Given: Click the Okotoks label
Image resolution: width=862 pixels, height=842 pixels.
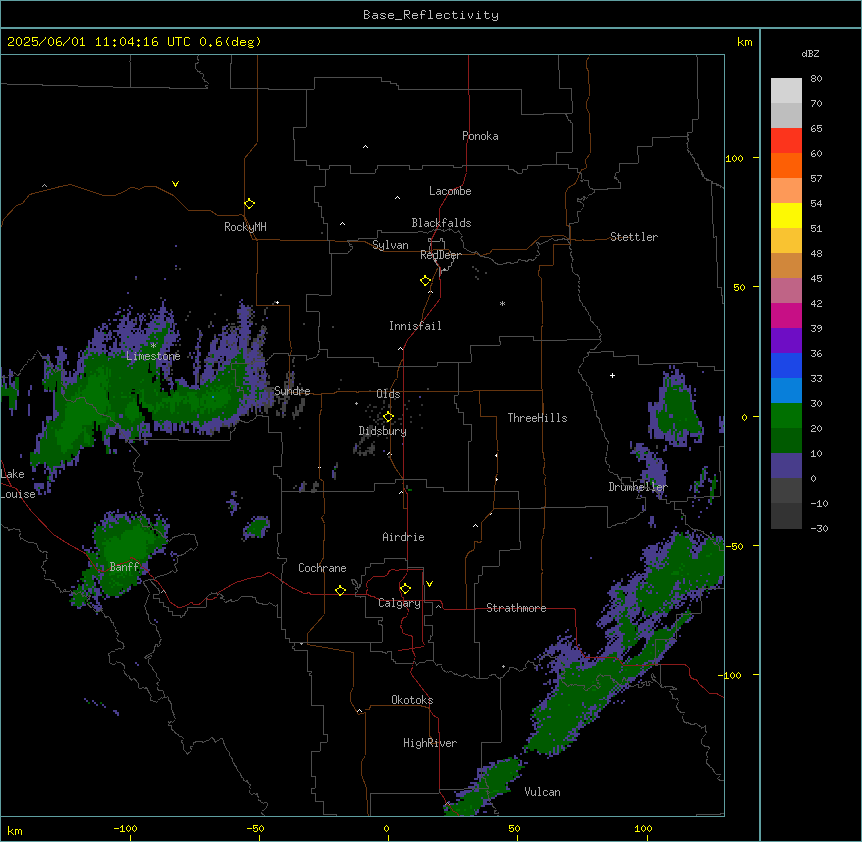Looking at the screenshot, I should click(x=412, y=700).
